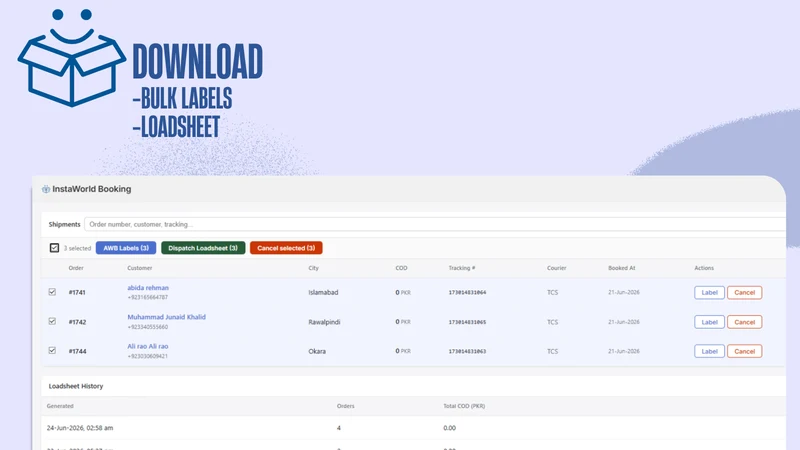Open the Label for order #1744
800x450 pixels.
709,351
